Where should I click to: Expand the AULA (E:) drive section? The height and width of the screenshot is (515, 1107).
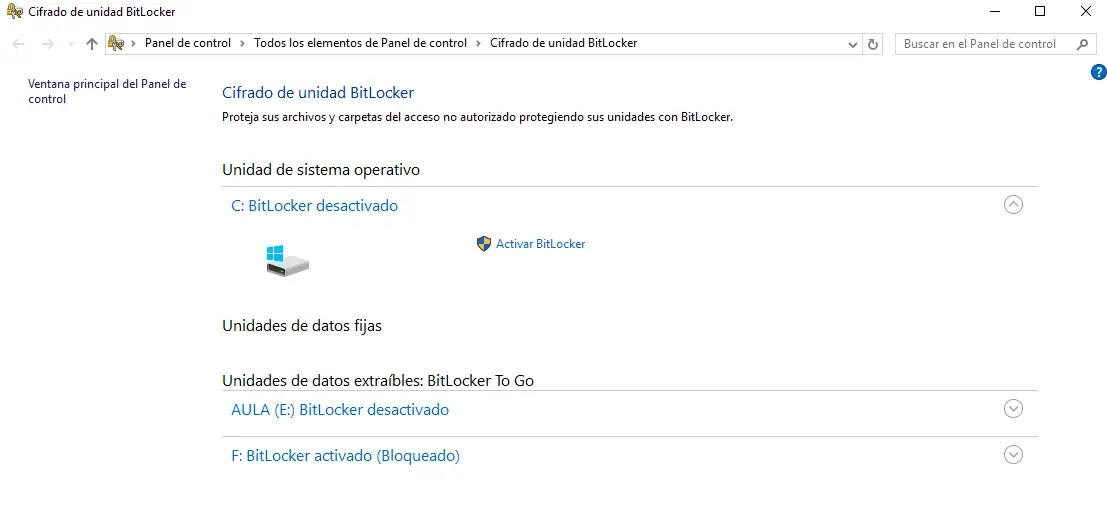(x=1013, y=409)
